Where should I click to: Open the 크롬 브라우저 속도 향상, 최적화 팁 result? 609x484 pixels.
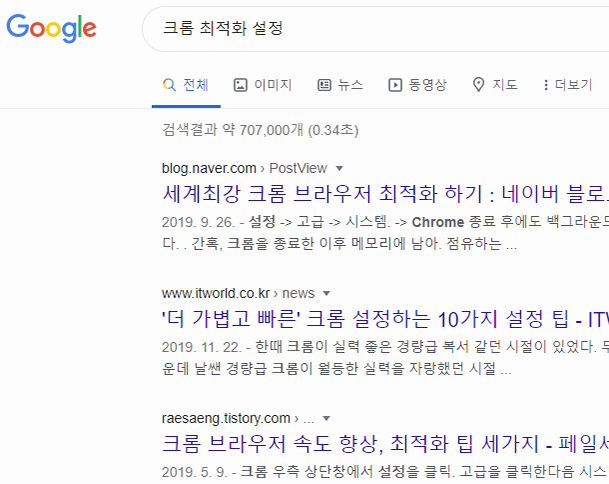coord(385,444)
